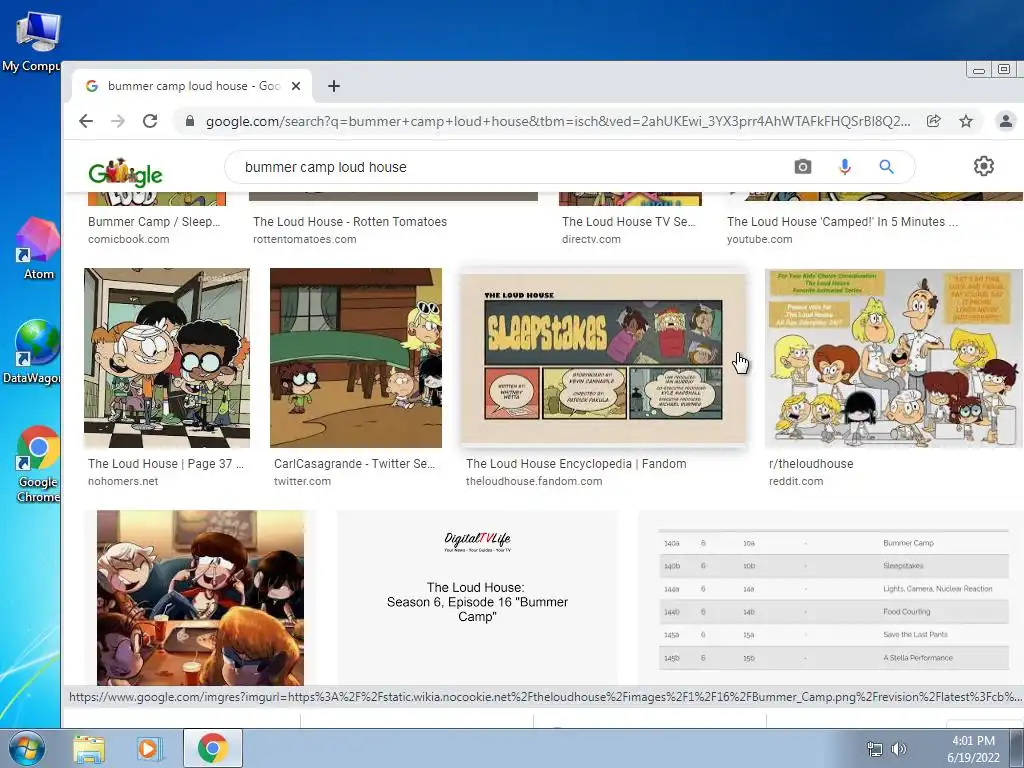
Task: Open the network tray icon
Action: 874,749
